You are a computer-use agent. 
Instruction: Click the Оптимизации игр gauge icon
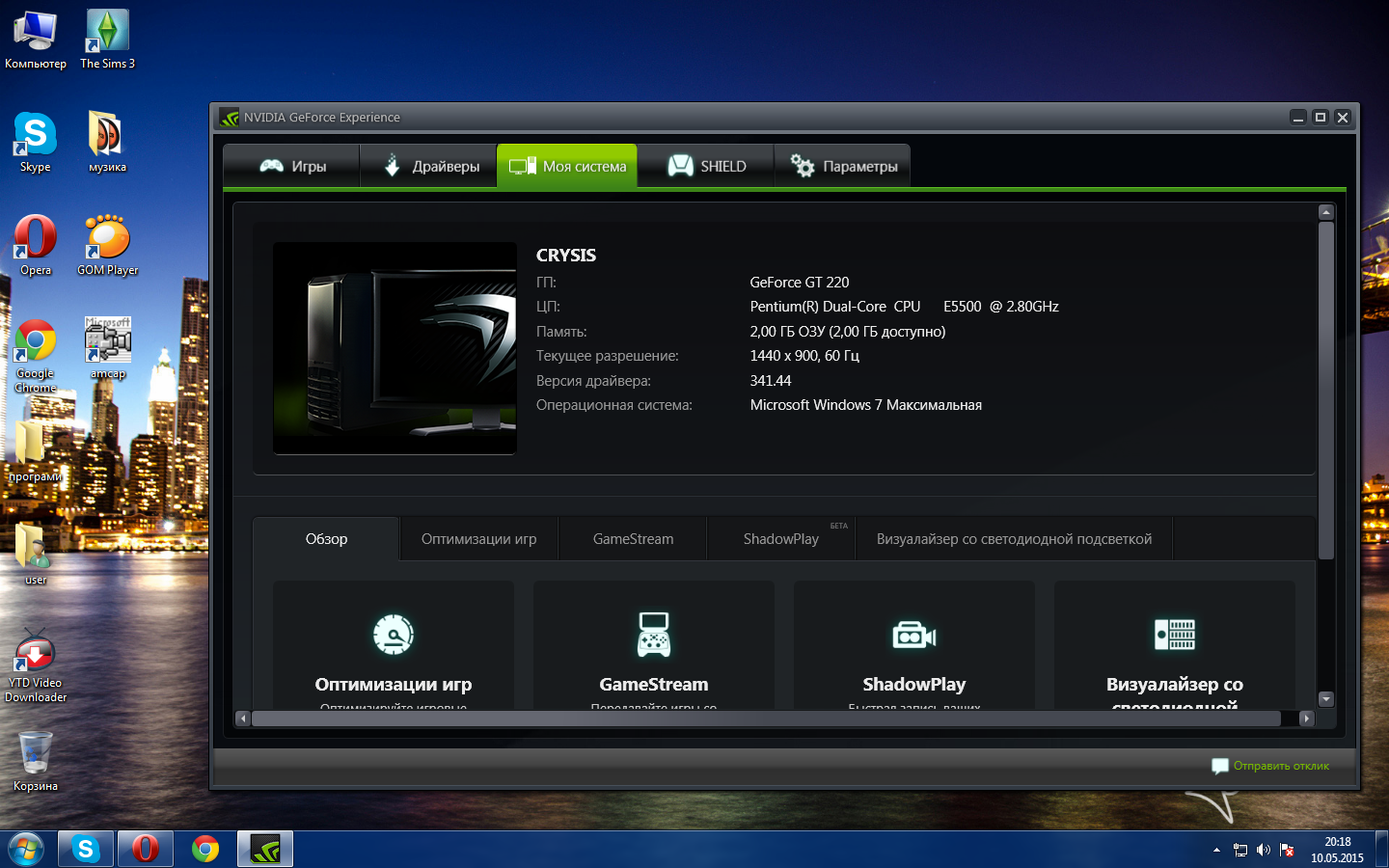coord(394,635)
